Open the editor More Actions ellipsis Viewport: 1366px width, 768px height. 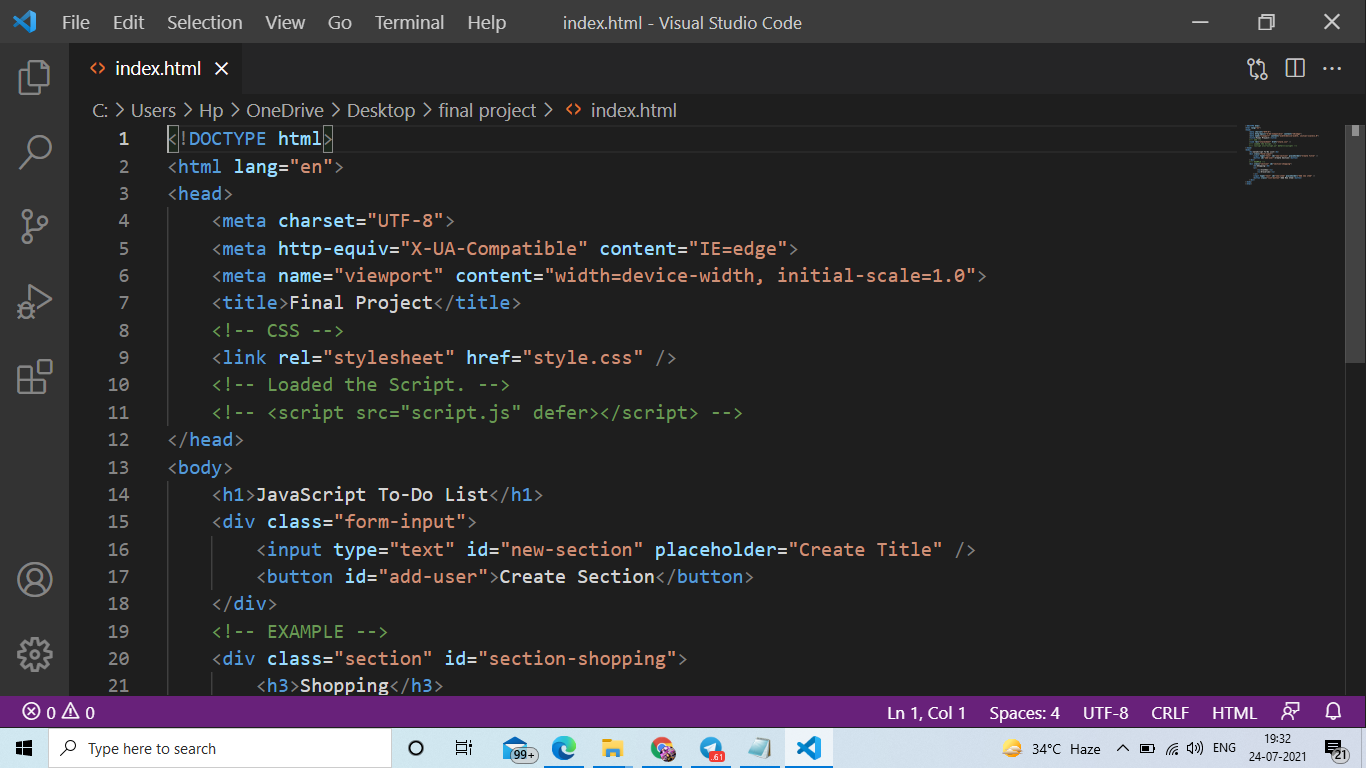pos(1332,68)
